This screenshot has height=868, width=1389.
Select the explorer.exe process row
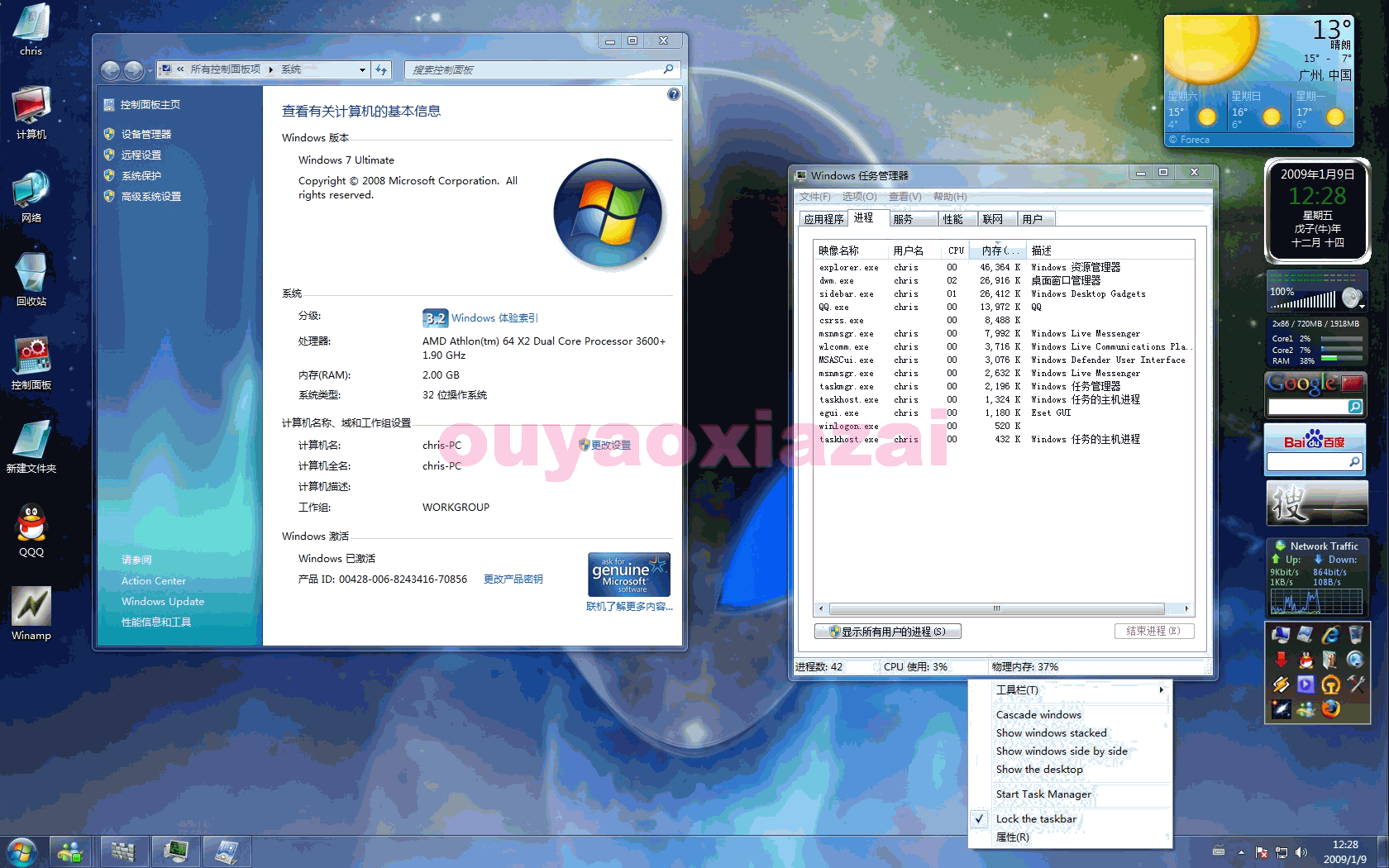[1004, 268]
